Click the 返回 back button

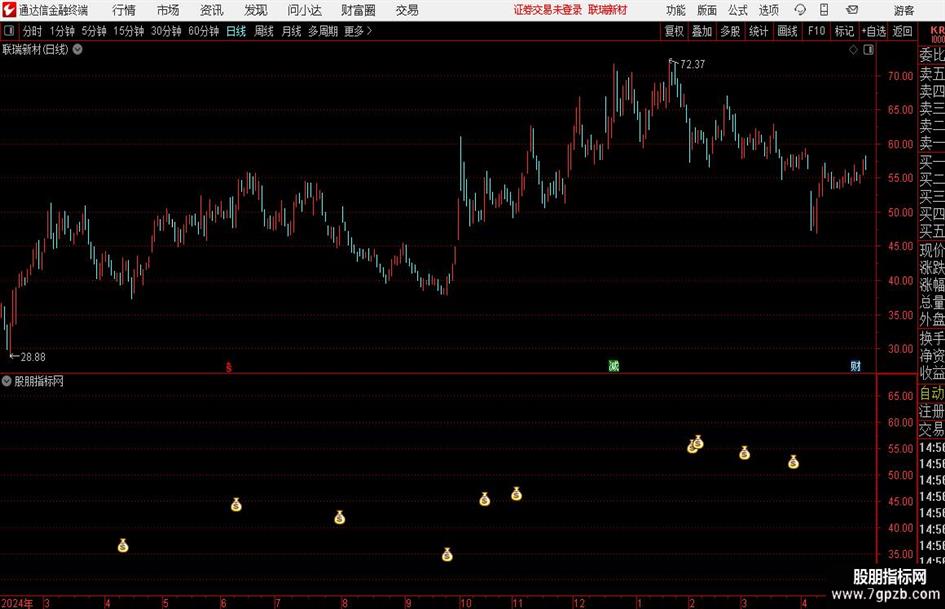click(x=902, y=31)
